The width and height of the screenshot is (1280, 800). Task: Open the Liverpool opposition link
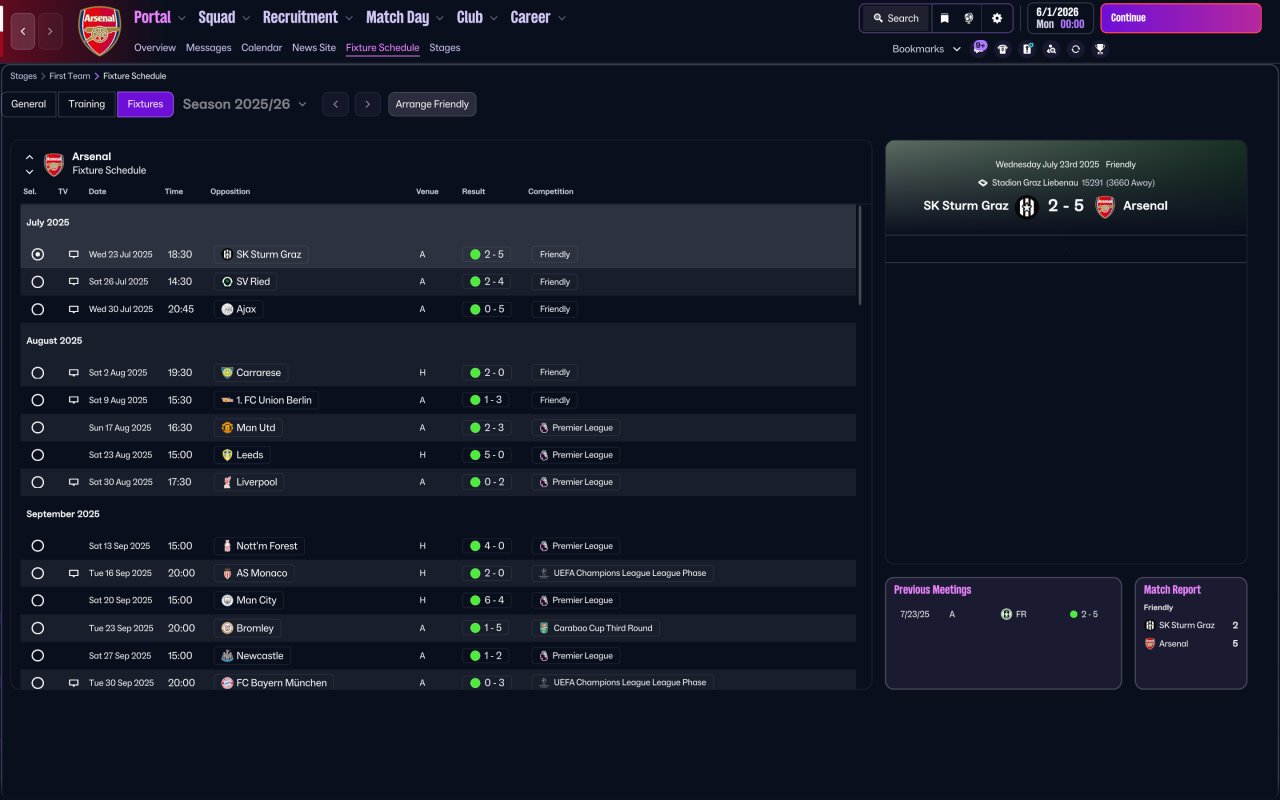[x=249, y=482]
